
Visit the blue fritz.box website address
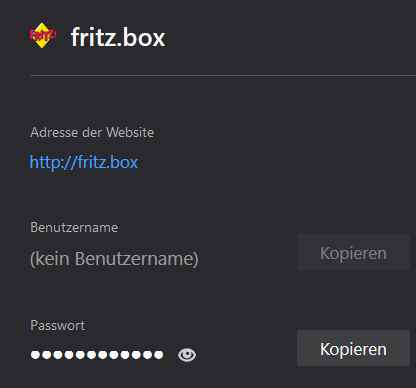tap(84, 162)
